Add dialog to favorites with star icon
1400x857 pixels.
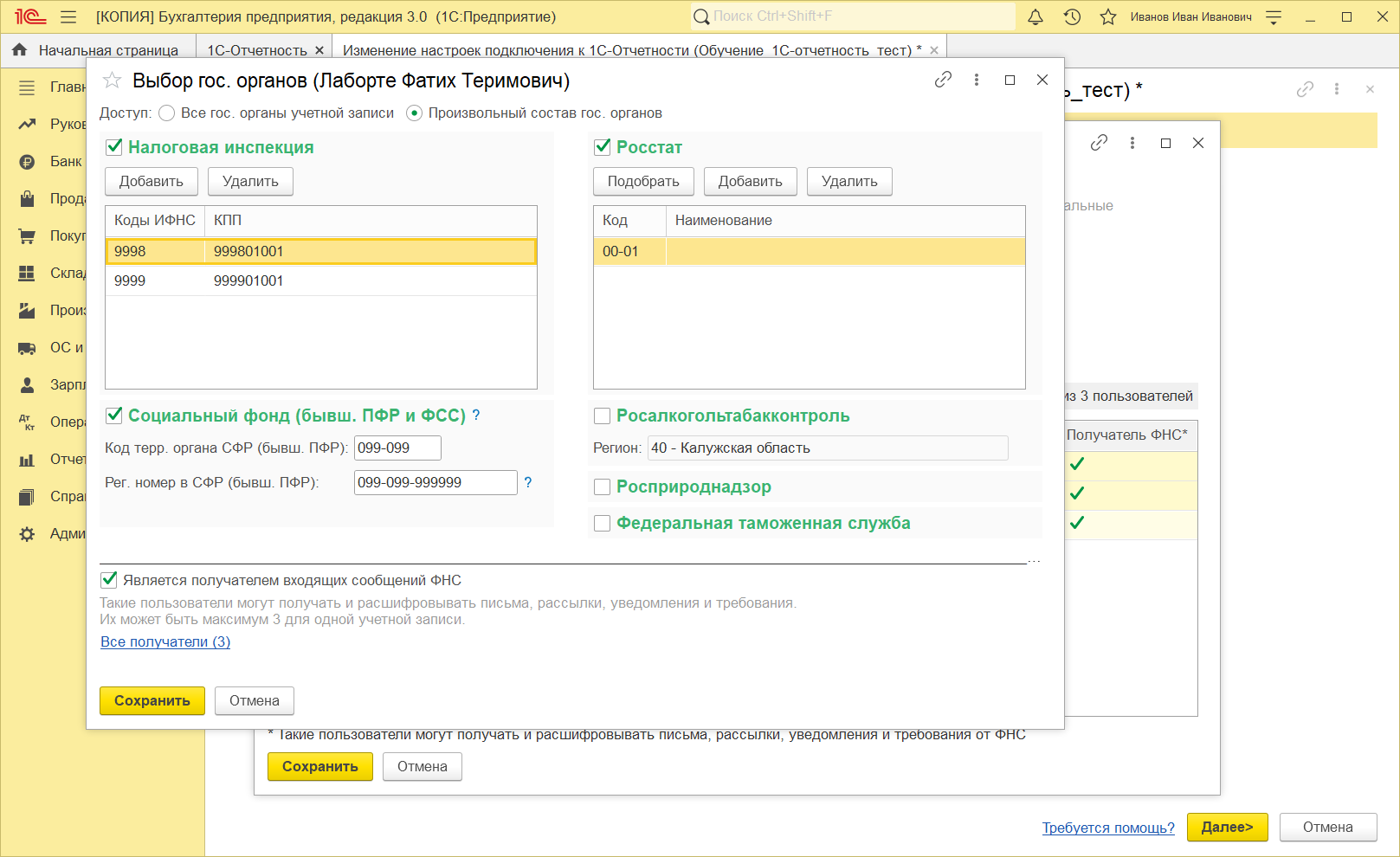pyautogui.click(x=112, y=81)
